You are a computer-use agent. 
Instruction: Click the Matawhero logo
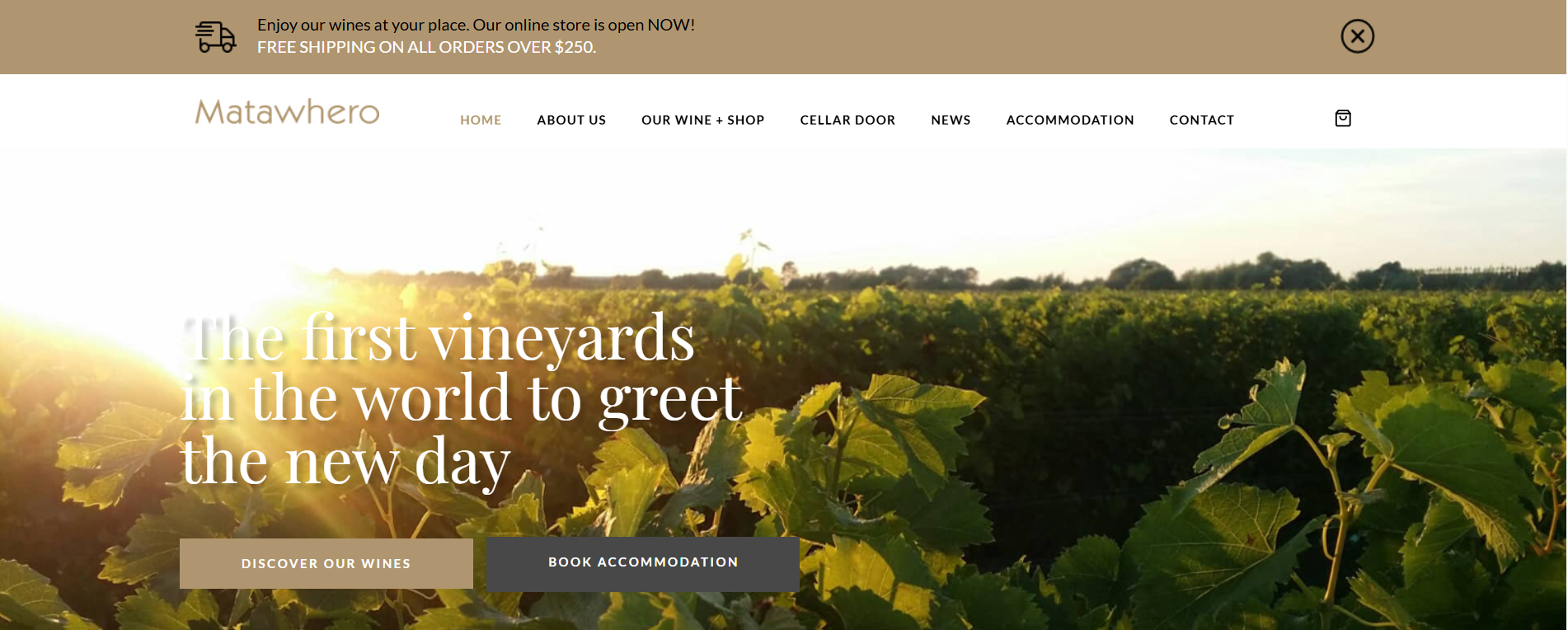(x=287, y=112)
